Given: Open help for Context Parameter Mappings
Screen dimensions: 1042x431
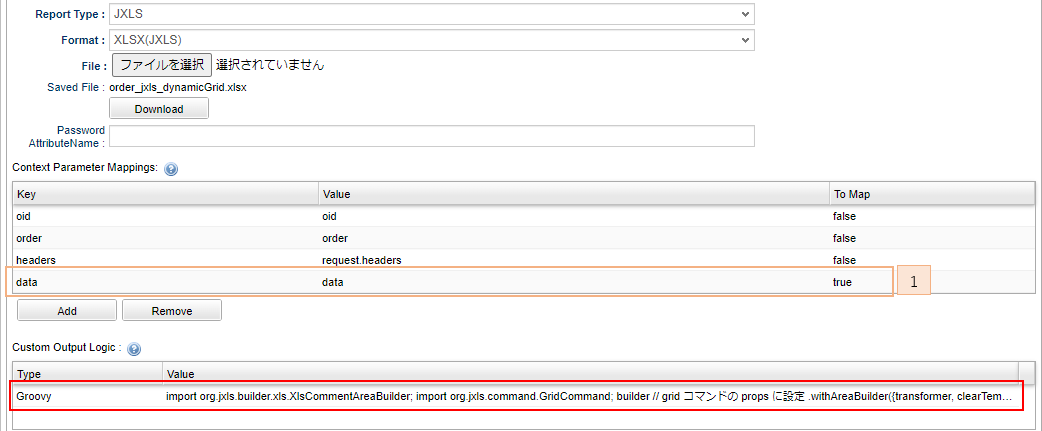Looking at the screenshot, I should (x=170, y=169).
